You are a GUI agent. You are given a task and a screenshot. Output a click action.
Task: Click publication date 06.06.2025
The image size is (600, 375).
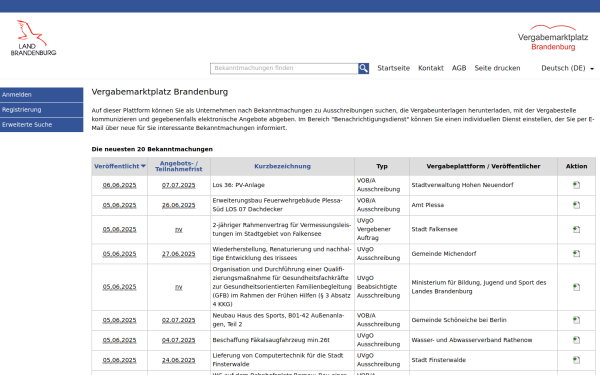click(119, 185)
